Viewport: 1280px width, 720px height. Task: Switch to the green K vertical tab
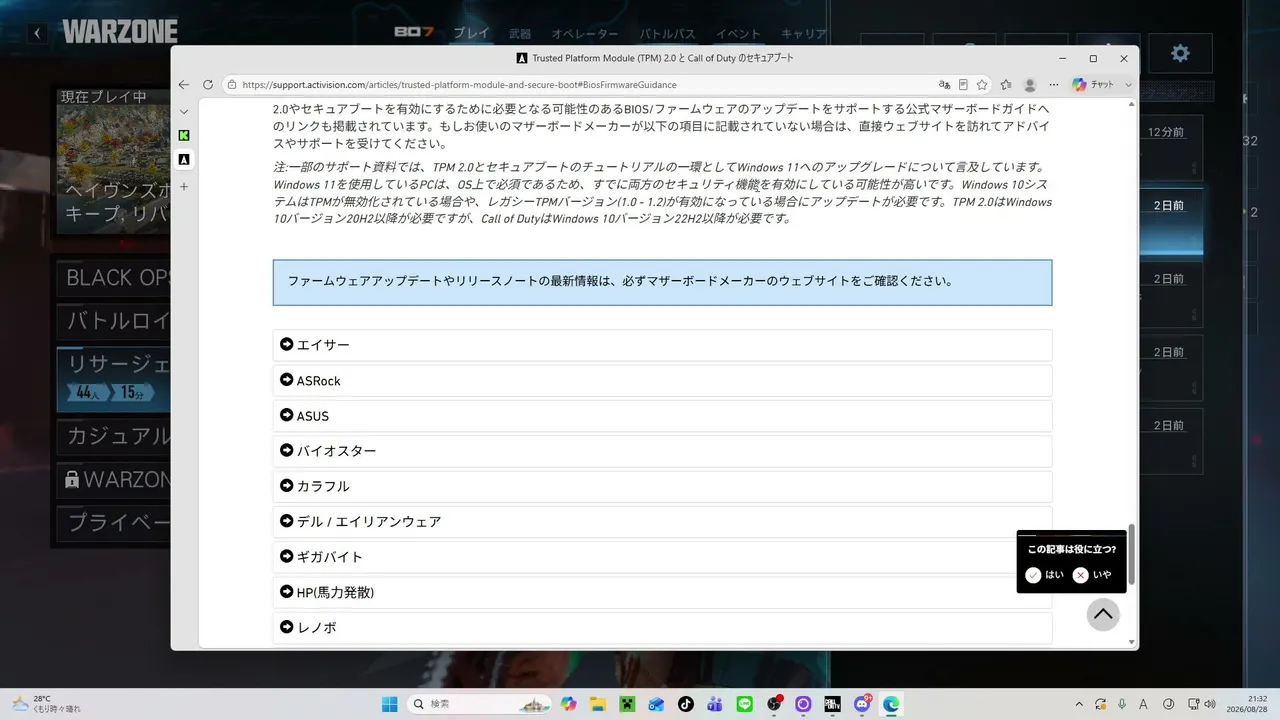pos(184,135)
